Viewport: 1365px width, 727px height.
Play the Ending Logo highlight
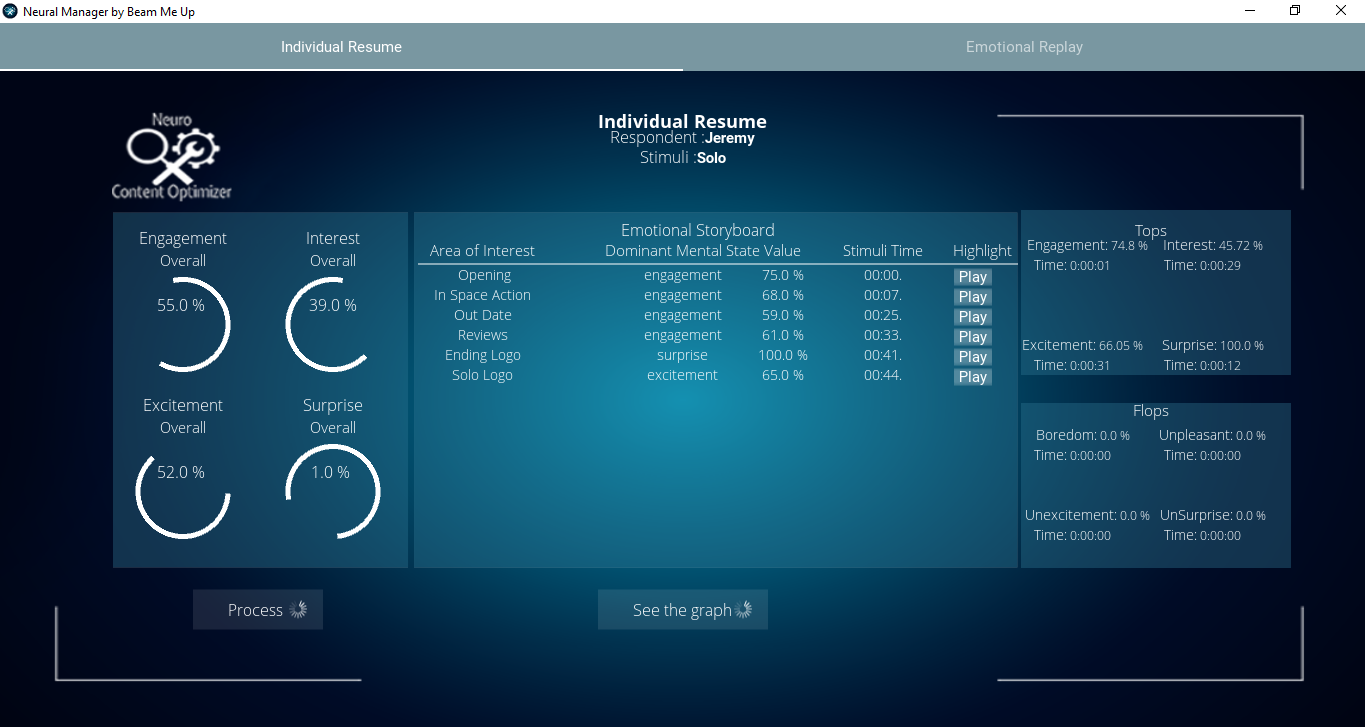tap(972, 357)
